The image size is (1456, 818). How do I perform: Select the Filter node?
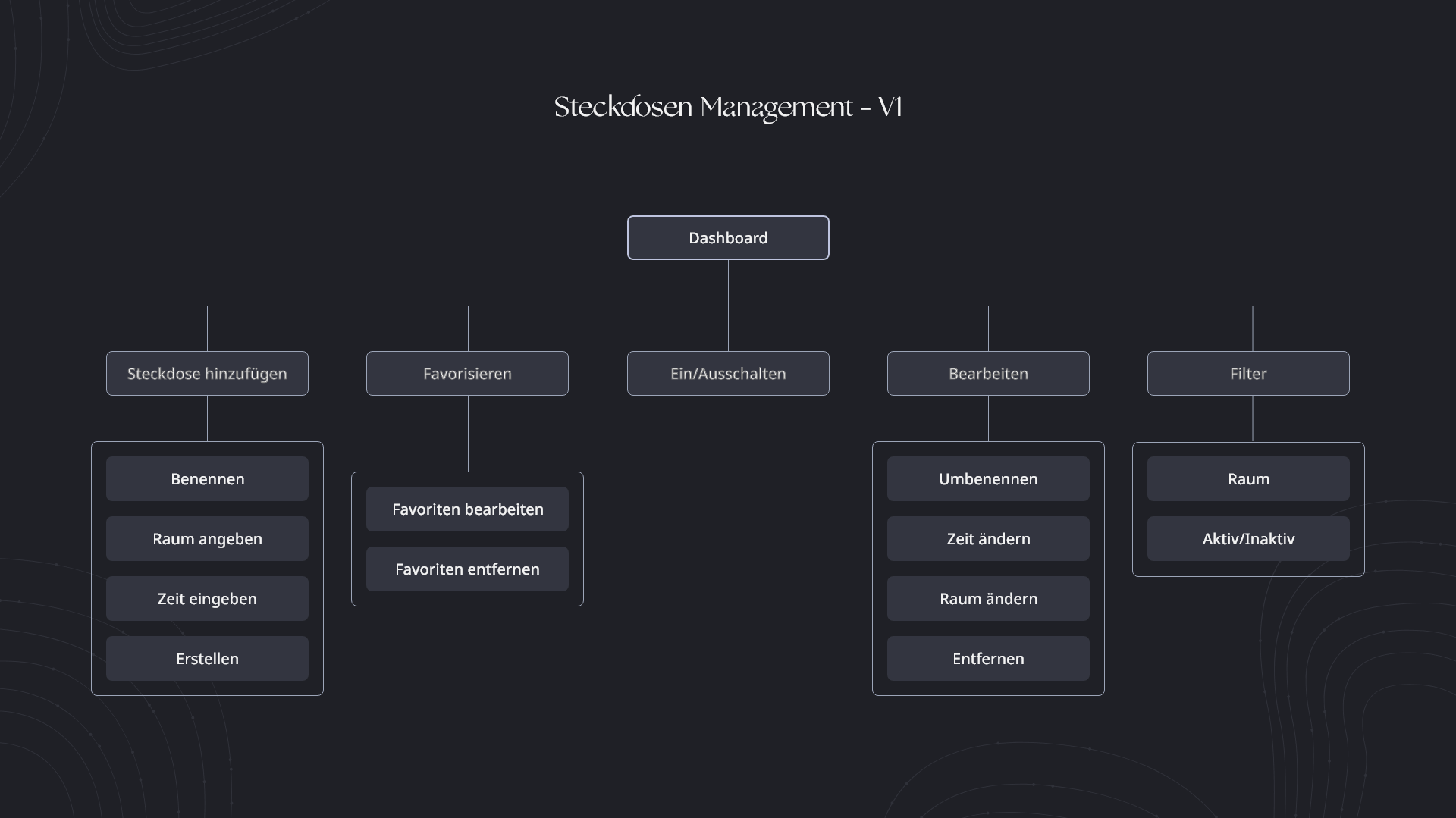[x=1248, y=373]
